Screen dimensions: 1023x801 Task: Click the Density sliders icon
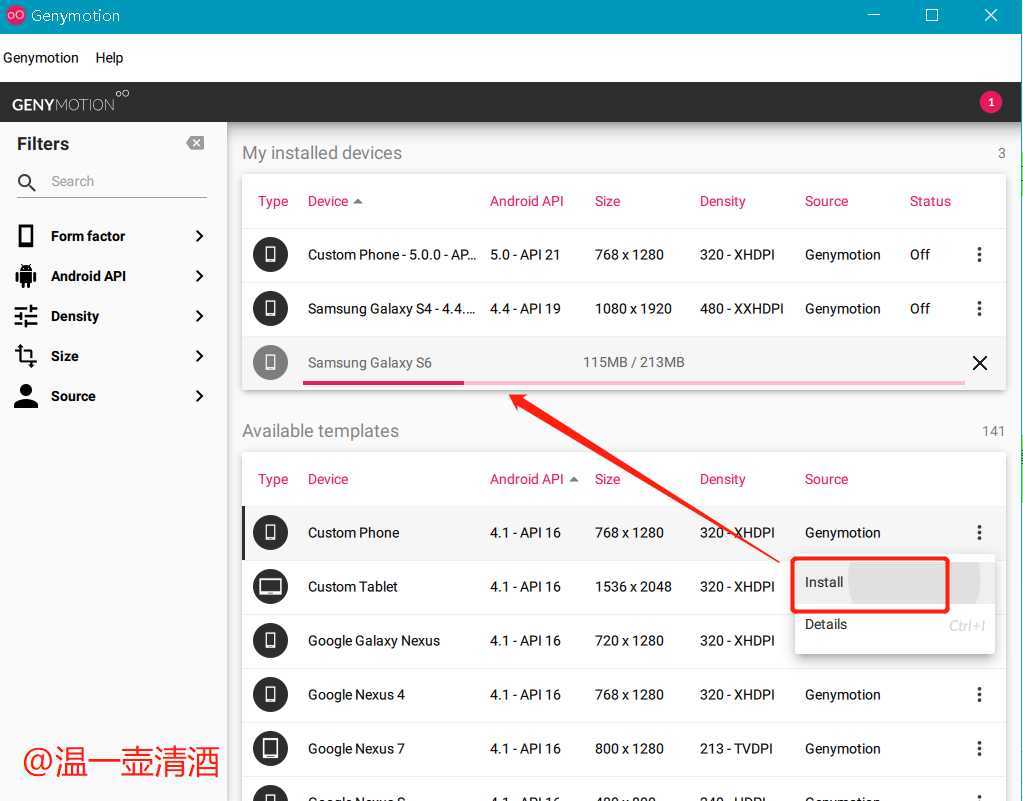click(26, 316)
